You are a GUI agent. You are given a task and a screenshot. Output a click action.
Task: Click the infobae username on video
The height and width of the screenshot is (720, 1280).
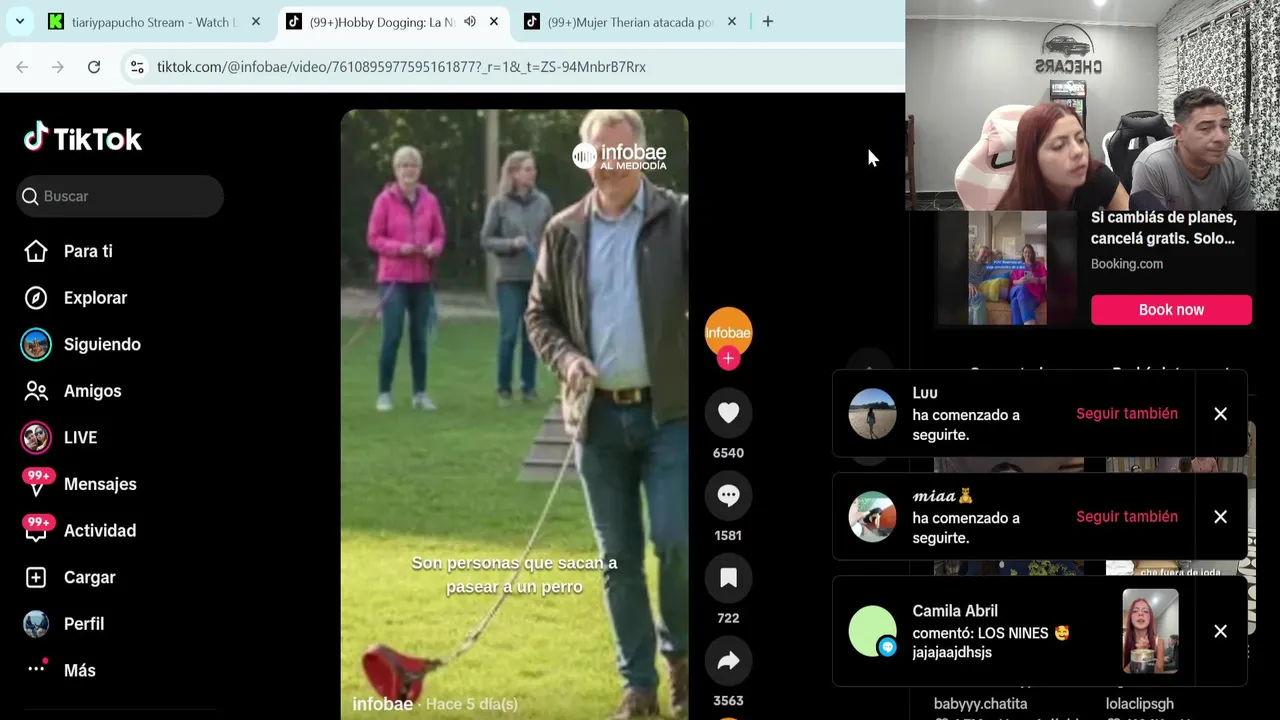point(382,704)
